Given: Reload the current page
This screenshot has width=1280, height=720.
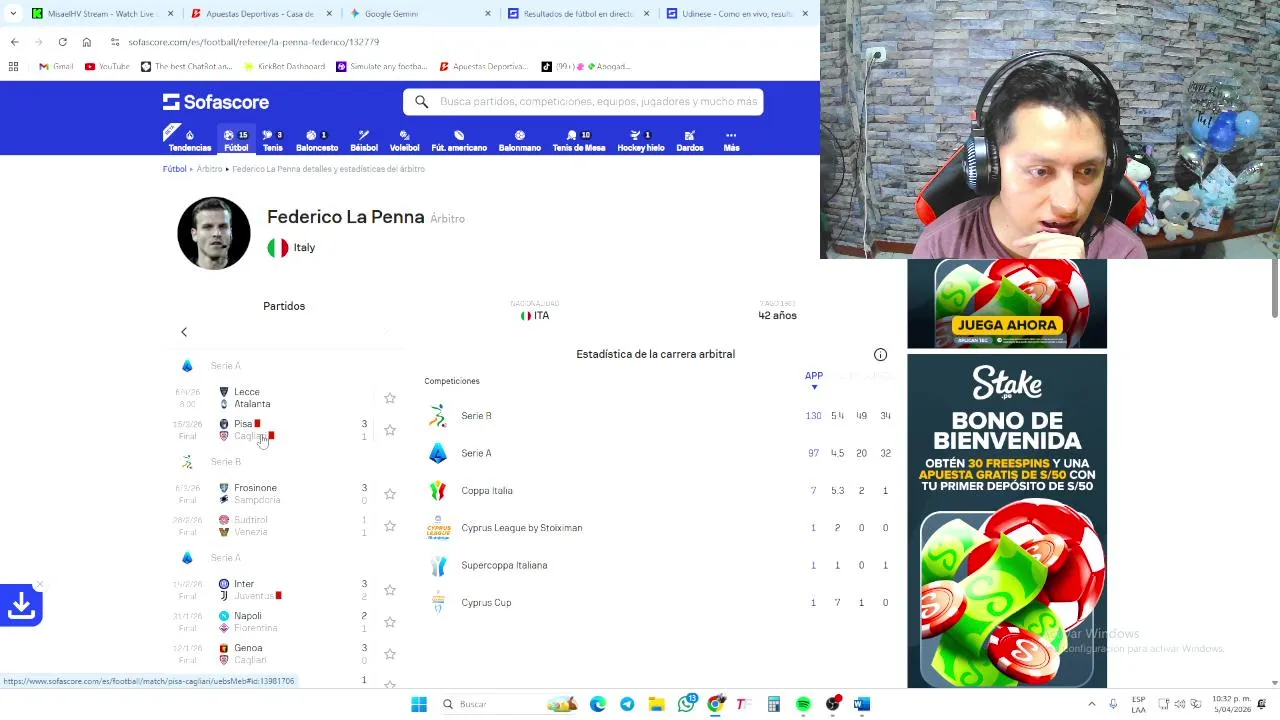Looking at the screenshot, I should pos(62,42).
